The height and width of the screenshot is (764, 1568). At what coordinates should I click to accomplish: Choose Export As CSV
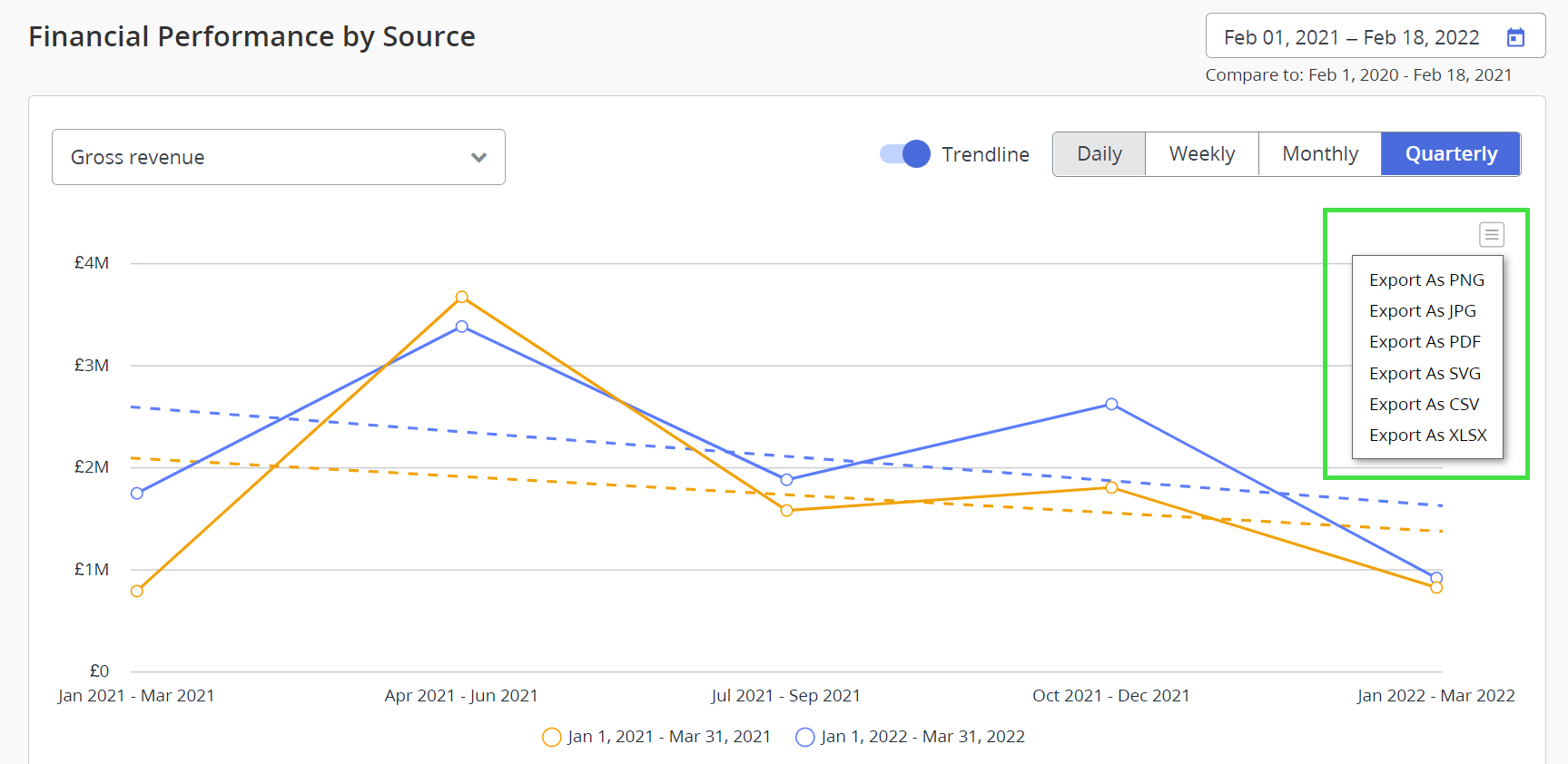pos(1424,405)
